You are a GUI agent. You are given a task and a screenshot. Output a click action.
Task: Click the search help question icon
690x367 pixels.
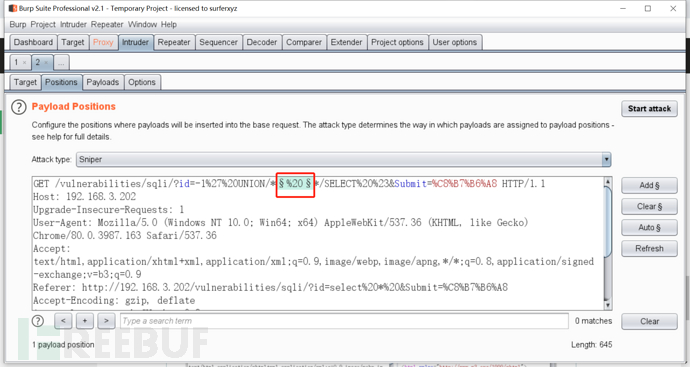38,321
